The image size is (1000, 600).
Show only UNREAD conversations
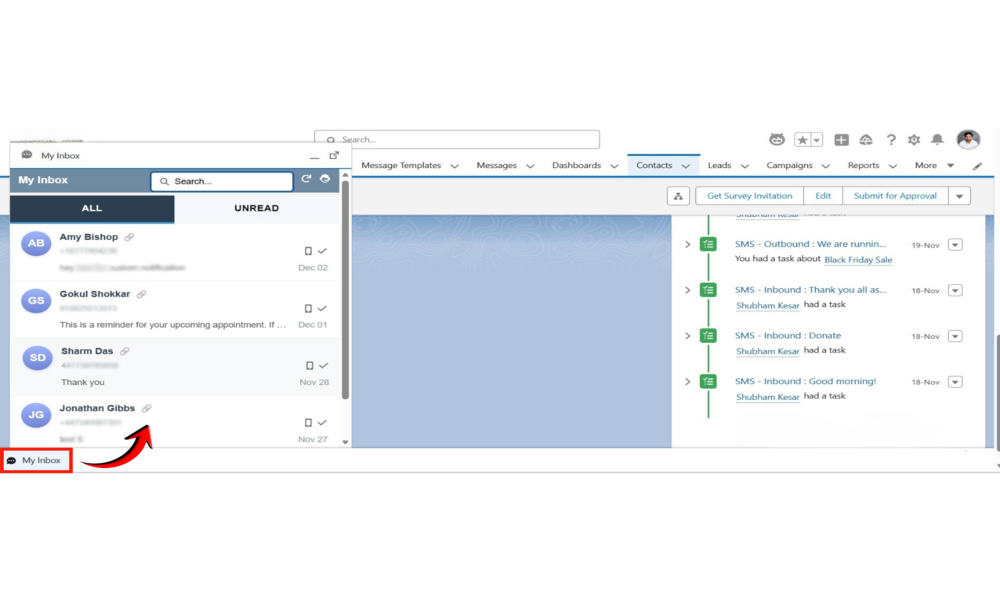click(257, 208)
